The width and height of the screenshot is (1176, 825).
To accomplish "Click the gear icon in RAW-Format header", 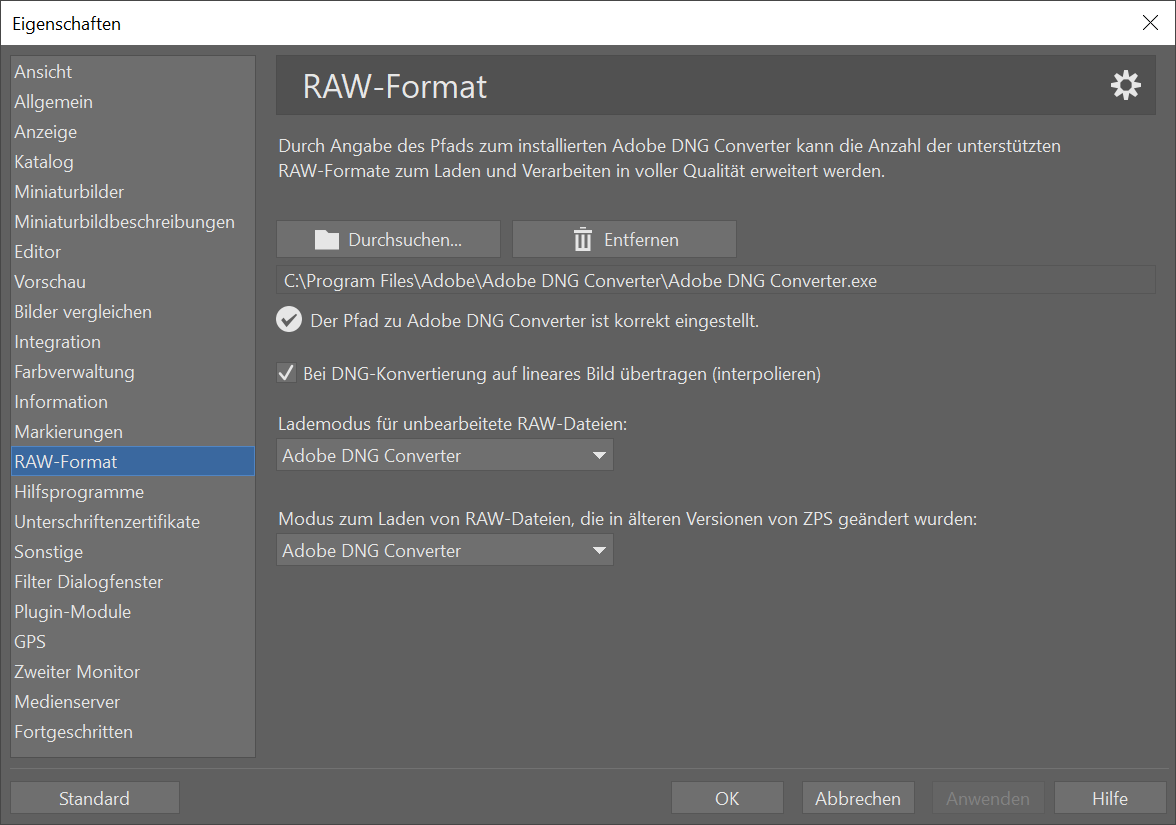I will 1125,86.
